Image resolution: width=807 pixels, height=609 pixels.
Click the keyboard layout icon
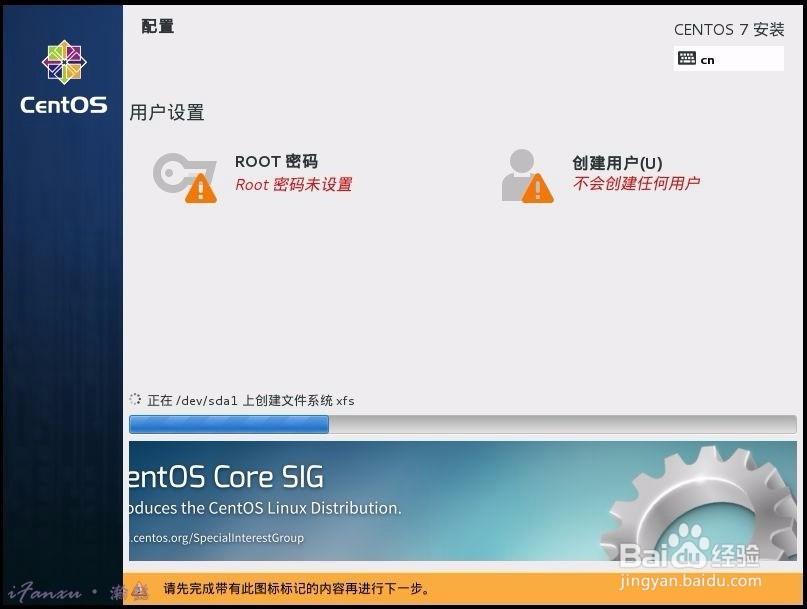687,59
